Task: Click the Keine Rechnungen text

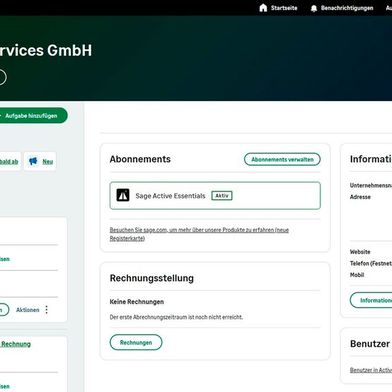Action: [x=137, y=302]
